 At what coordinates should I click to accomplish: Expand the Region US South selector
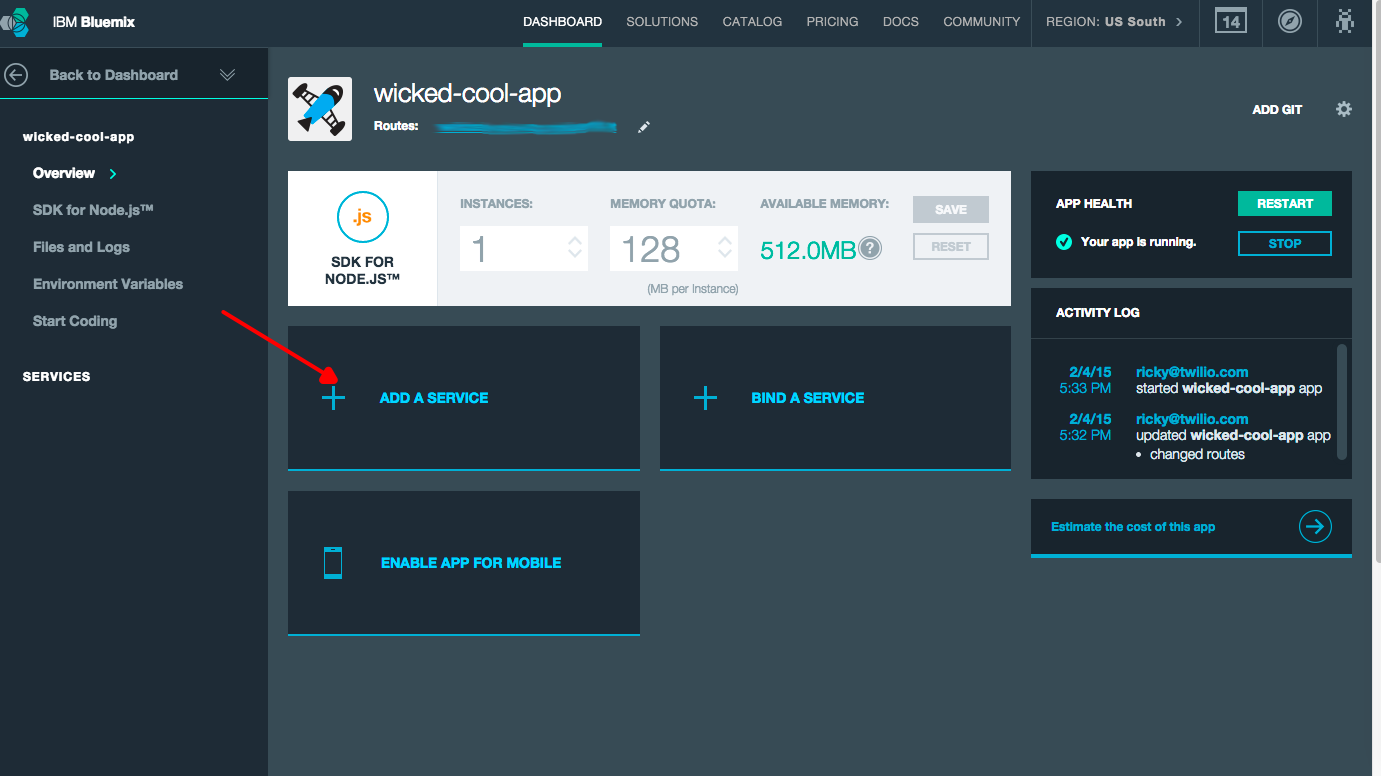[x=1114, y=21]
